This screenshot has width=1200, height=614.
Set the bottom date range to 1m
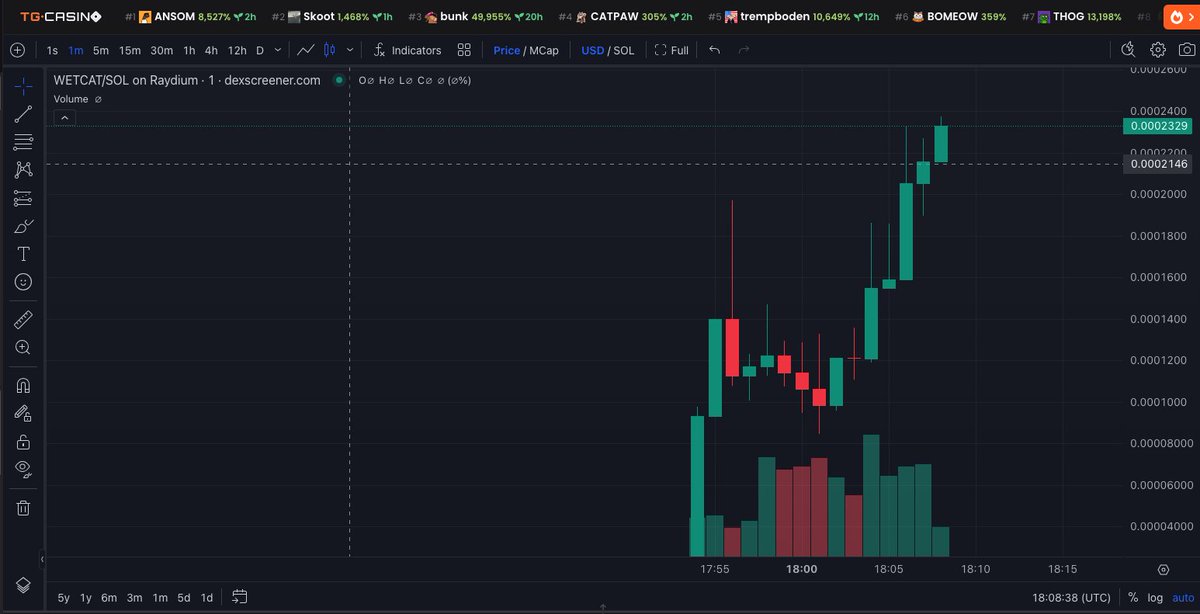pyautogui.click(x=160, y=597)
